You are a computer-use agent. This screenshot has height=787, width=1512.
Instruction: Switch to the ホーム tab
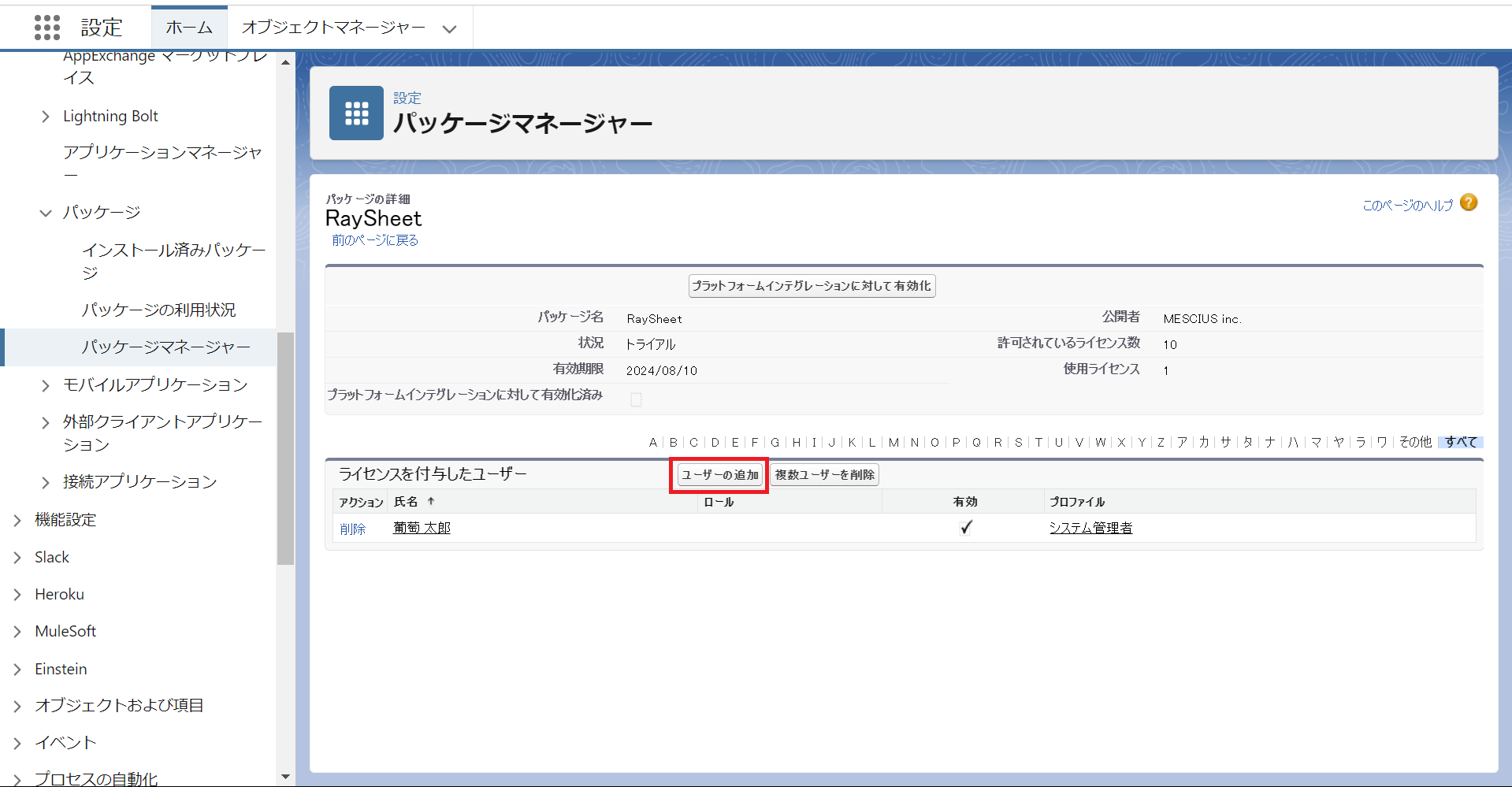(x=189, y=28)
